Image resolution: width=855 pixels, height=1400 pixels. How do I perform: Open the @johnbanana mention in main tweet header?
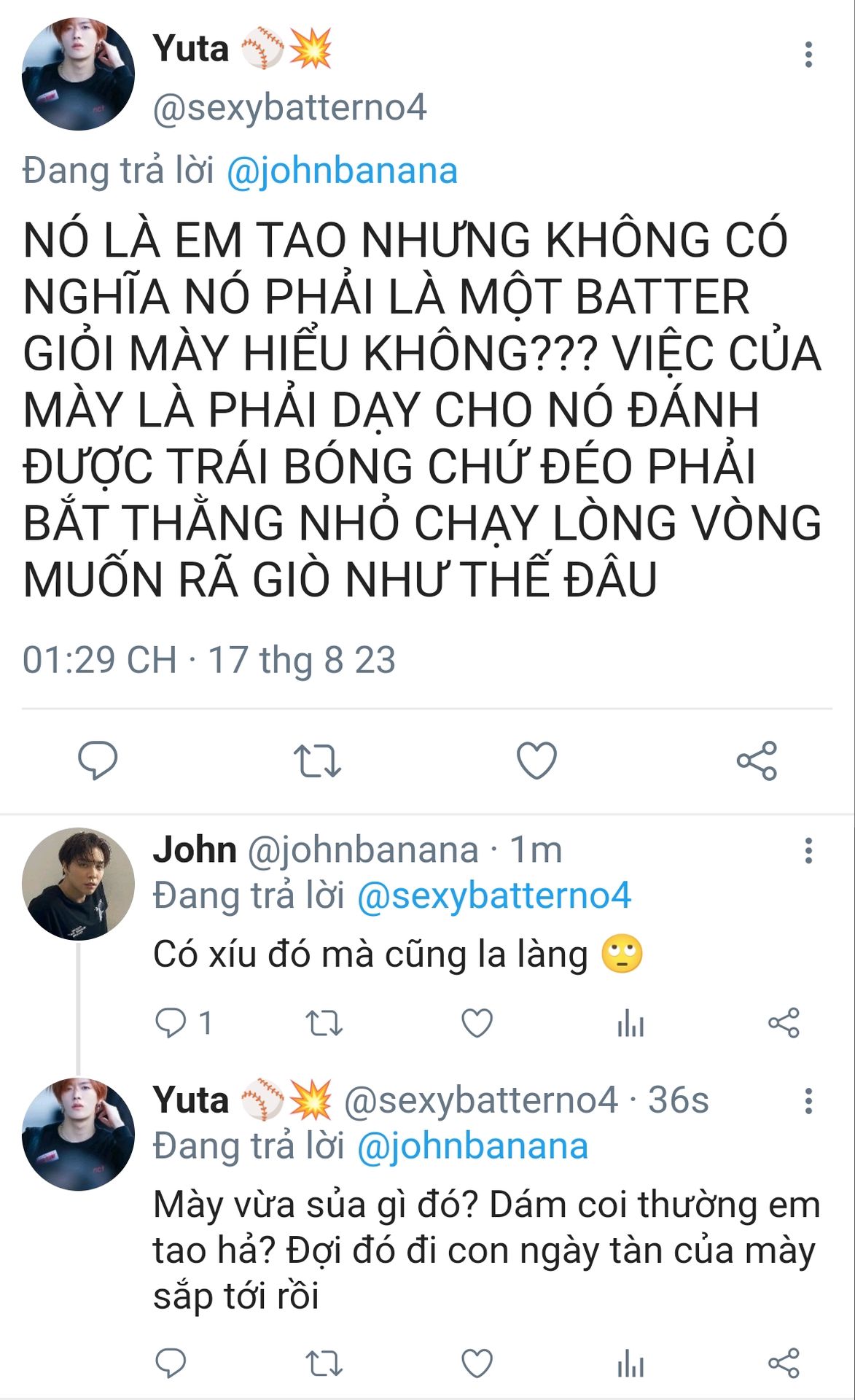coord(342,171)
